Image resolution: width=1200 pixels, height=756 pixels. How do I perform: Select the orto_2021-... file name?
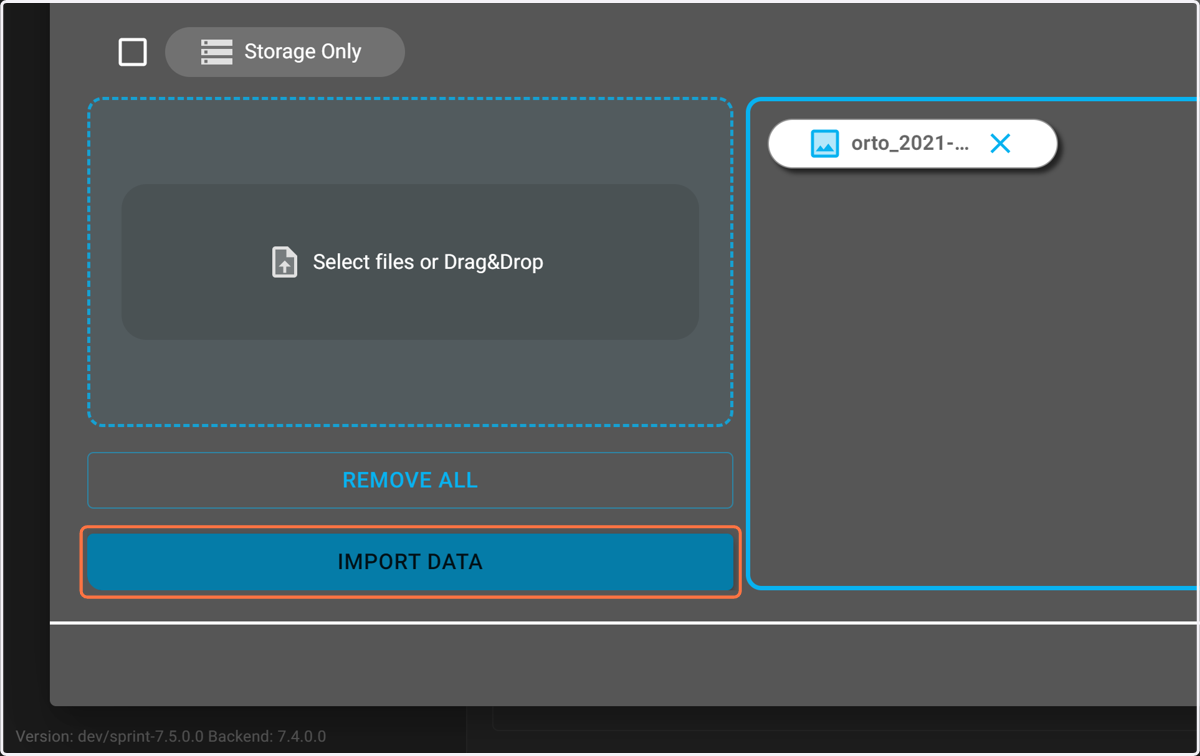[x=910, y=143]
